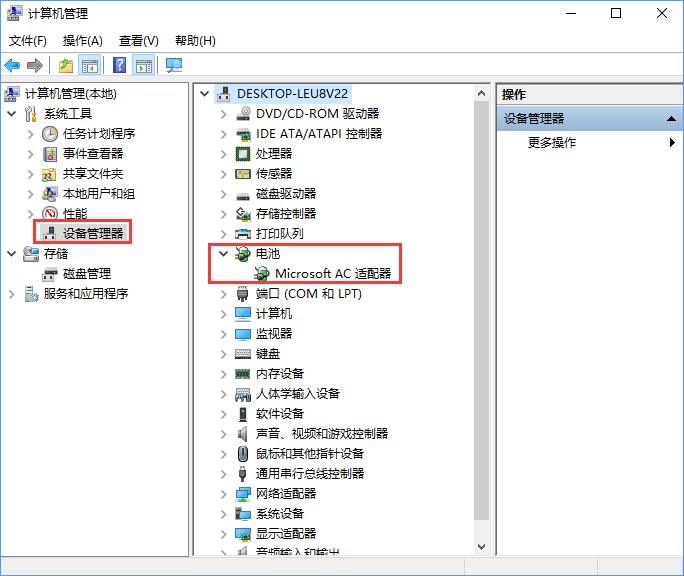Select the 计算机 device category
Viewport: 684px width, 576px height.
click(x=274, y=314)
